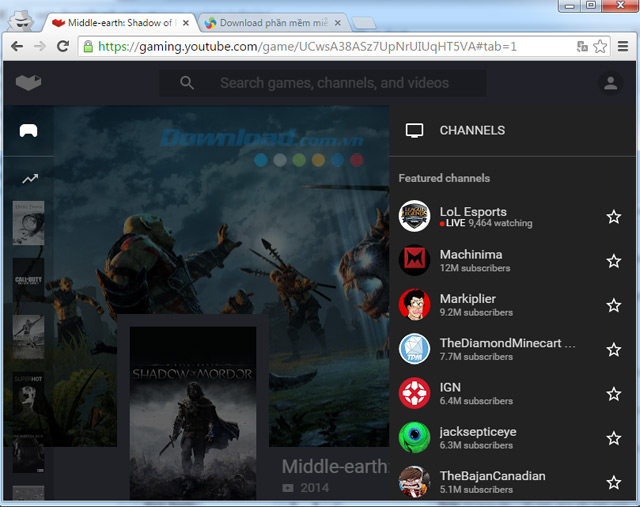Open LoL Esports channel avatar

[414, 216]
